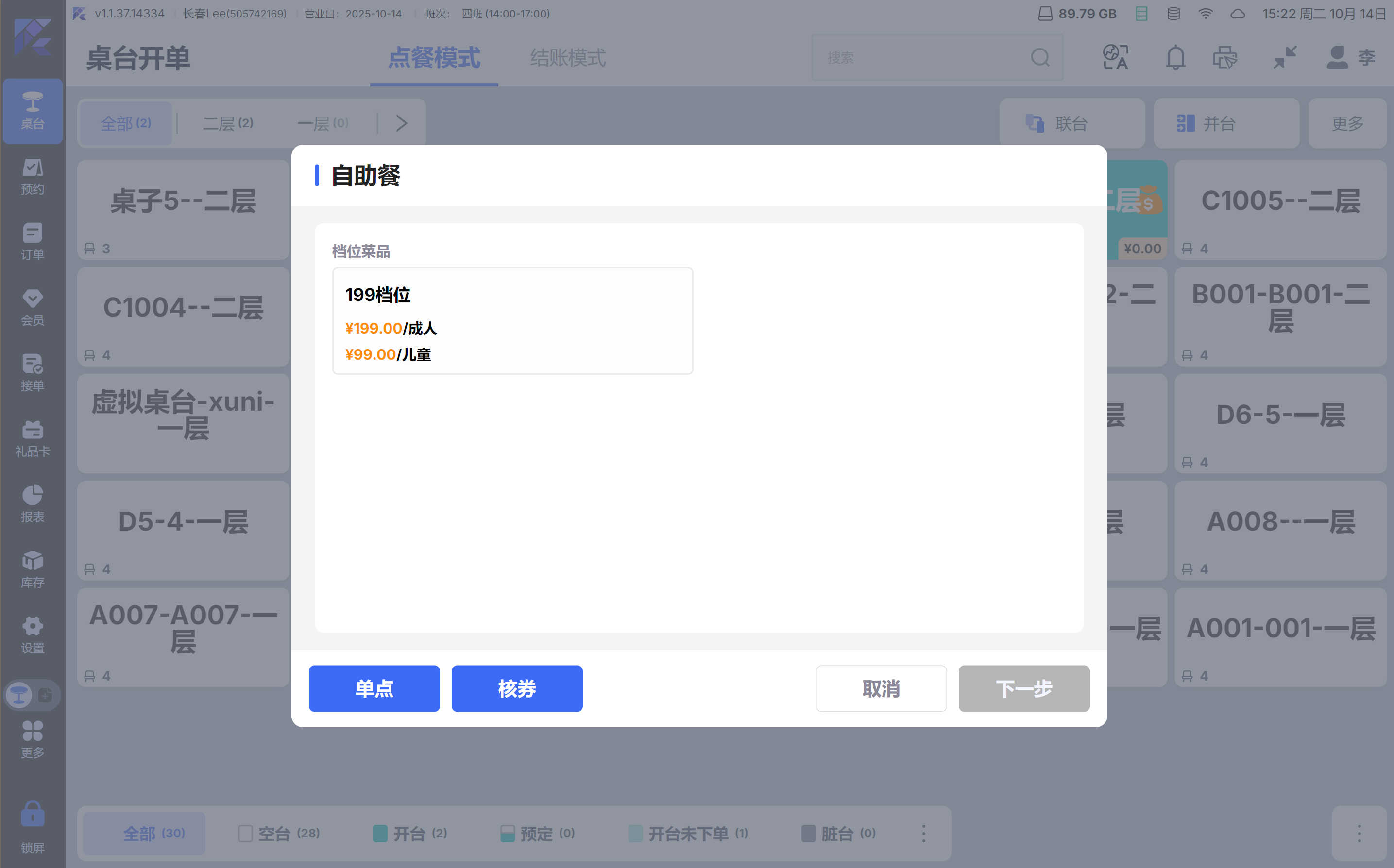Viewport: 1394px width, 868px height.
Task: Open 库存 inventory box icon
Action: 32,569
